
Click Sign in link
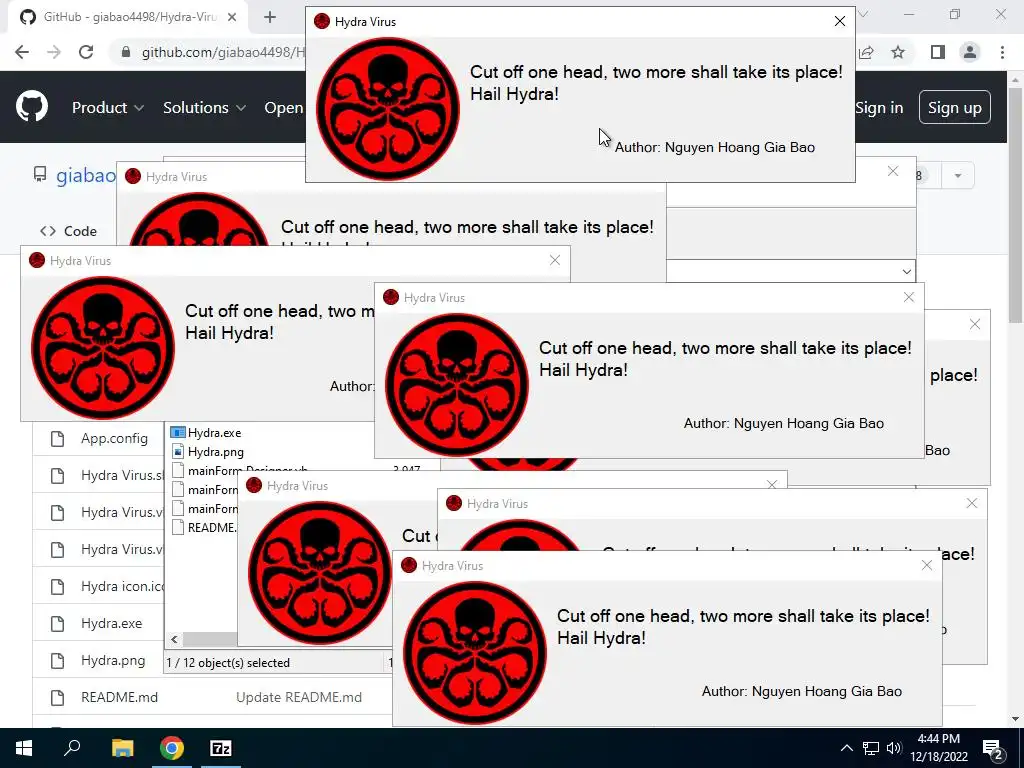(879, 108)
